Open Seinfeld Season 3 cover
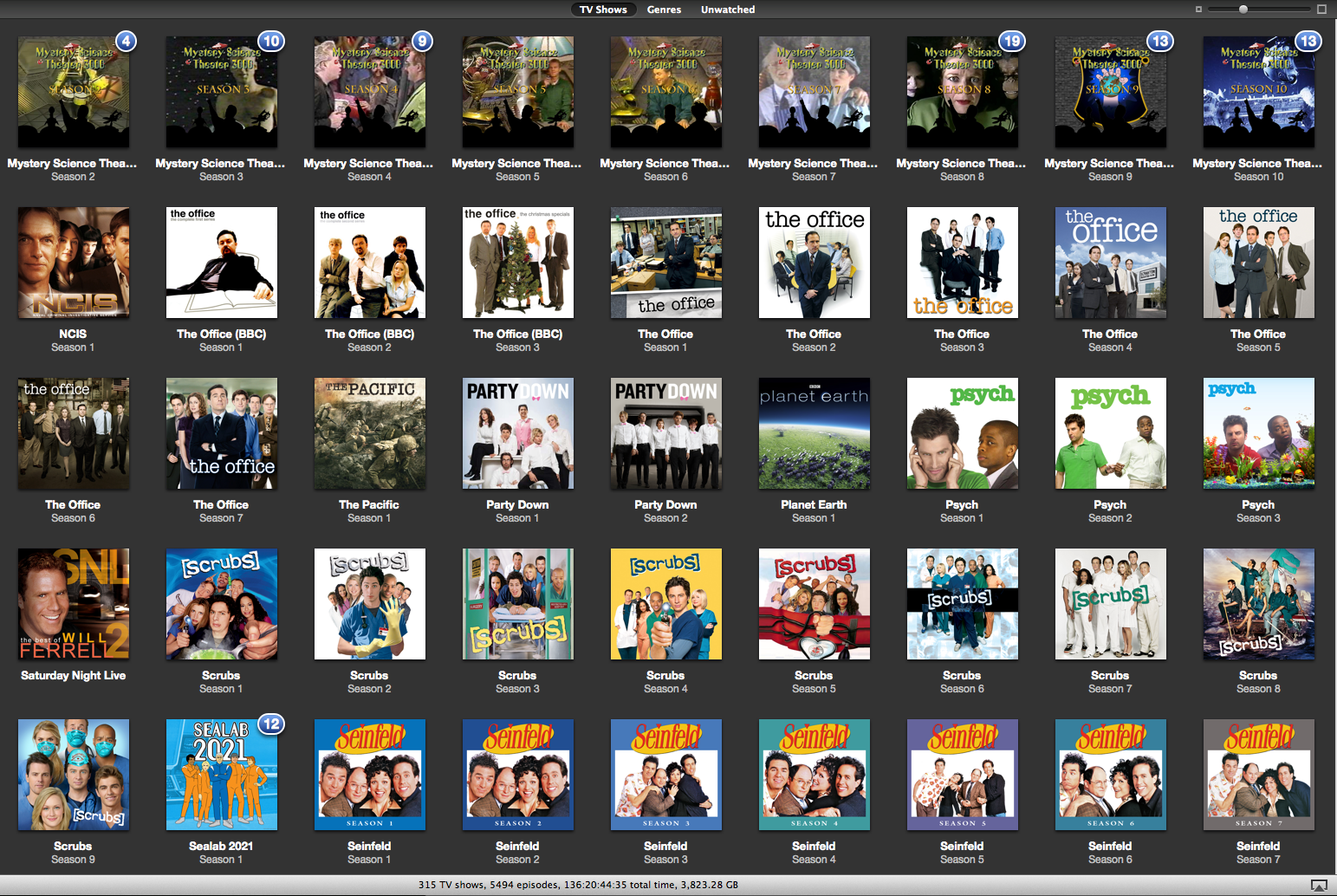Screen dimensions: 1337x896 666,775
